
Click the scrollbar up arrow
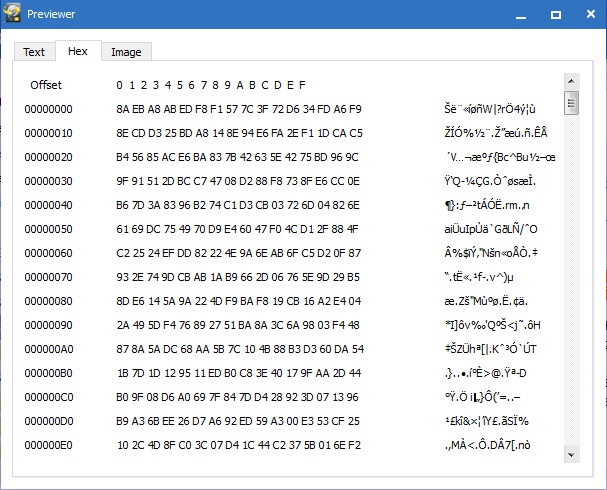[571, 81]
